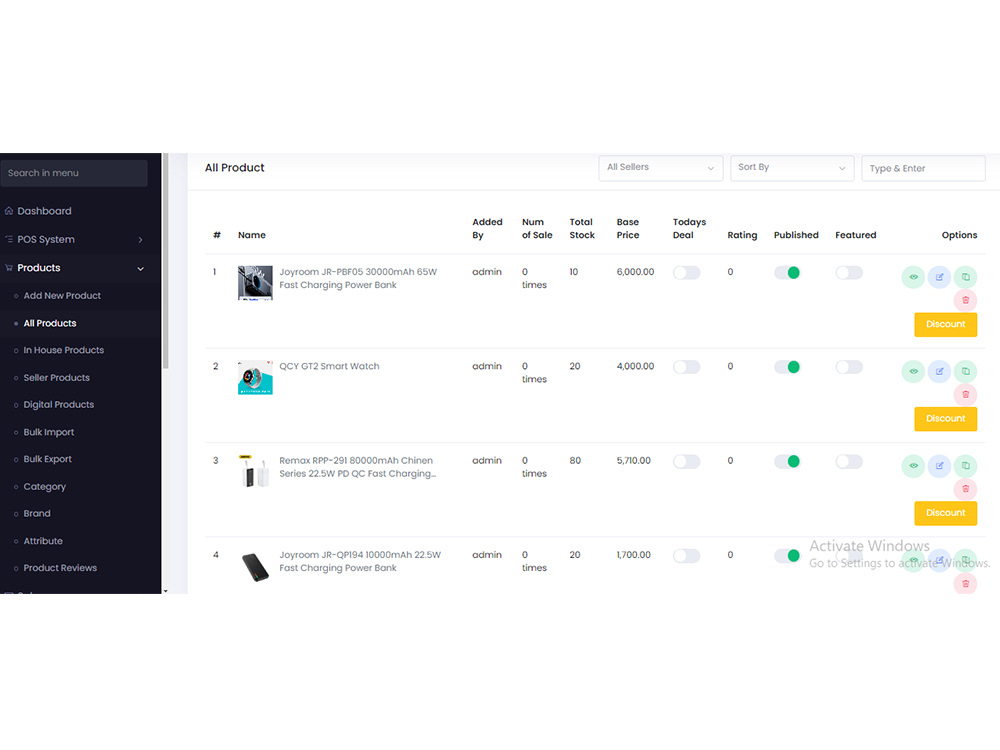Click the Search in menu field
This screenshot has width=1000, height=750.
[74, 173]
